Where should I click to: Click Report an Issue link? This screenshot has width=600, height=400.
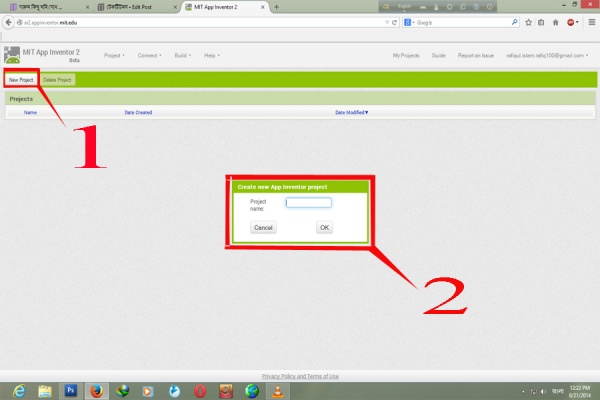coord(476,56)
